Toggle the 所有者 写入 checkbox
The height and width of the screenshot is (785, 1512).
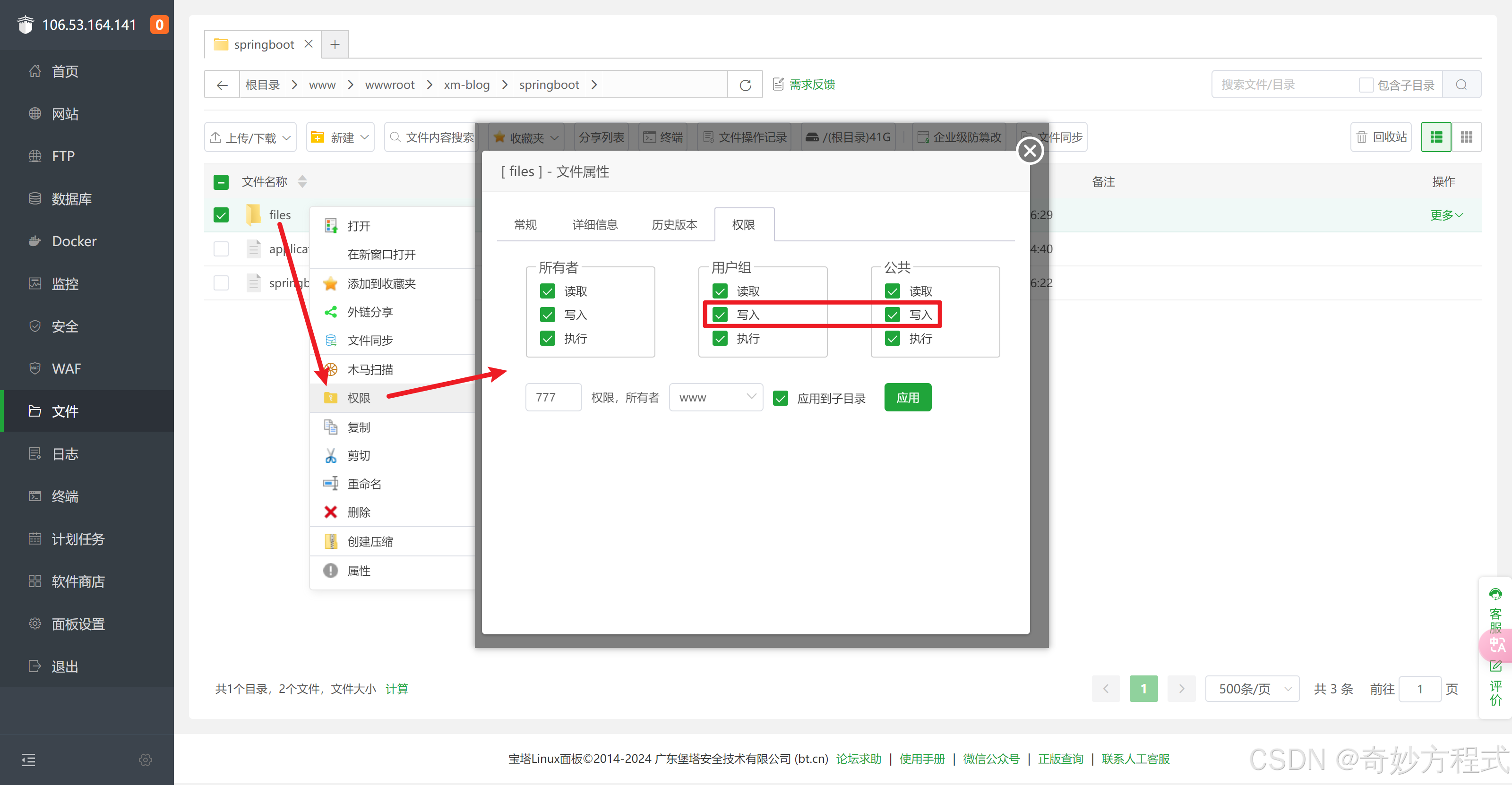[548, 315]
